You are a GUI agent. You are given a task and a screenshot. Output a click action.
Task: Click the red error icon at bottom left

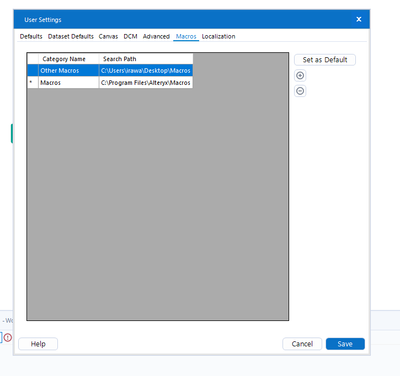click(x=8, y=338)
